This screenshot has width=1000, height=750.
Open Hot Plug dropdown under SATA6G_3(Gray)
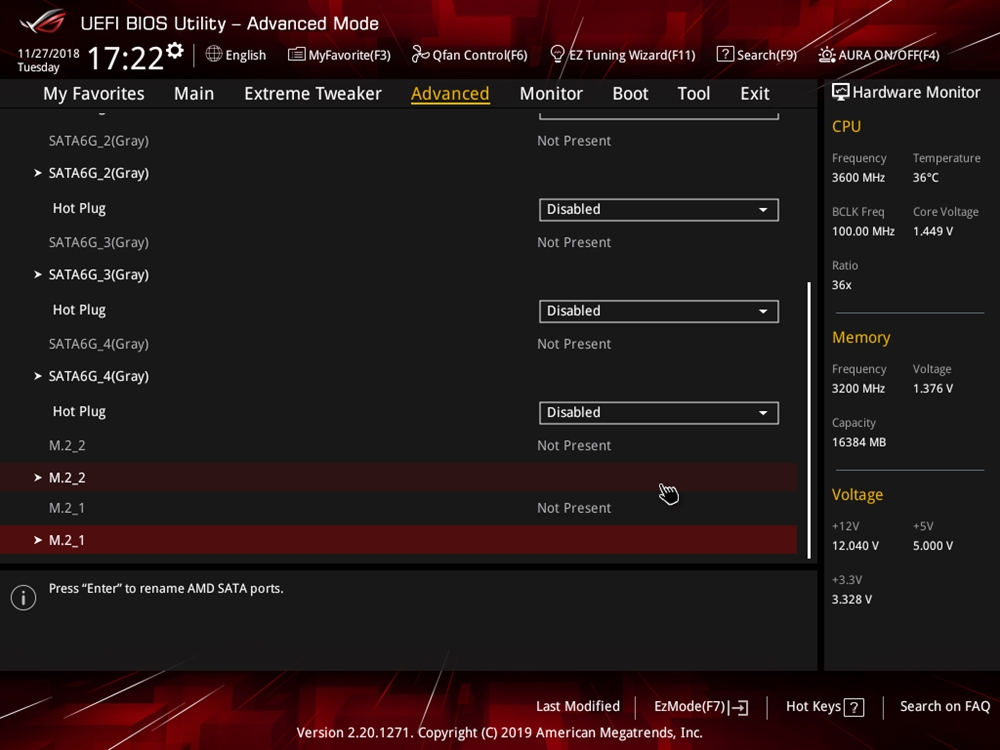(658, 311)
